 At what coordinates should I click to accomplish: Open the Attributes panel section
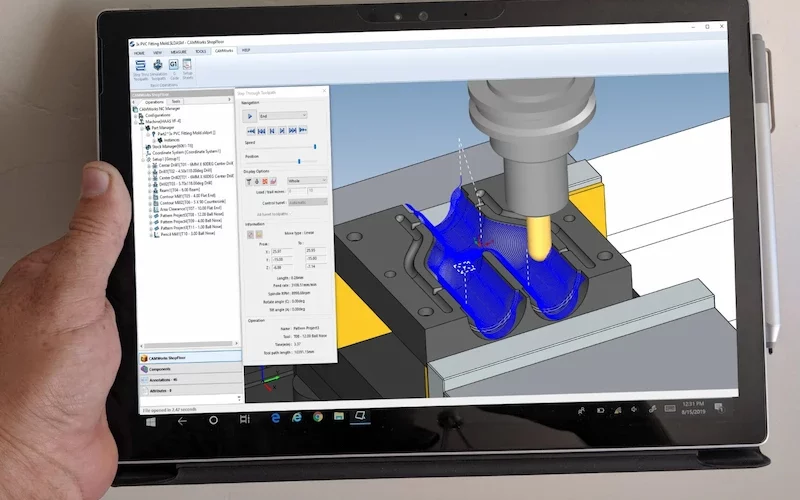pos(191,390)
